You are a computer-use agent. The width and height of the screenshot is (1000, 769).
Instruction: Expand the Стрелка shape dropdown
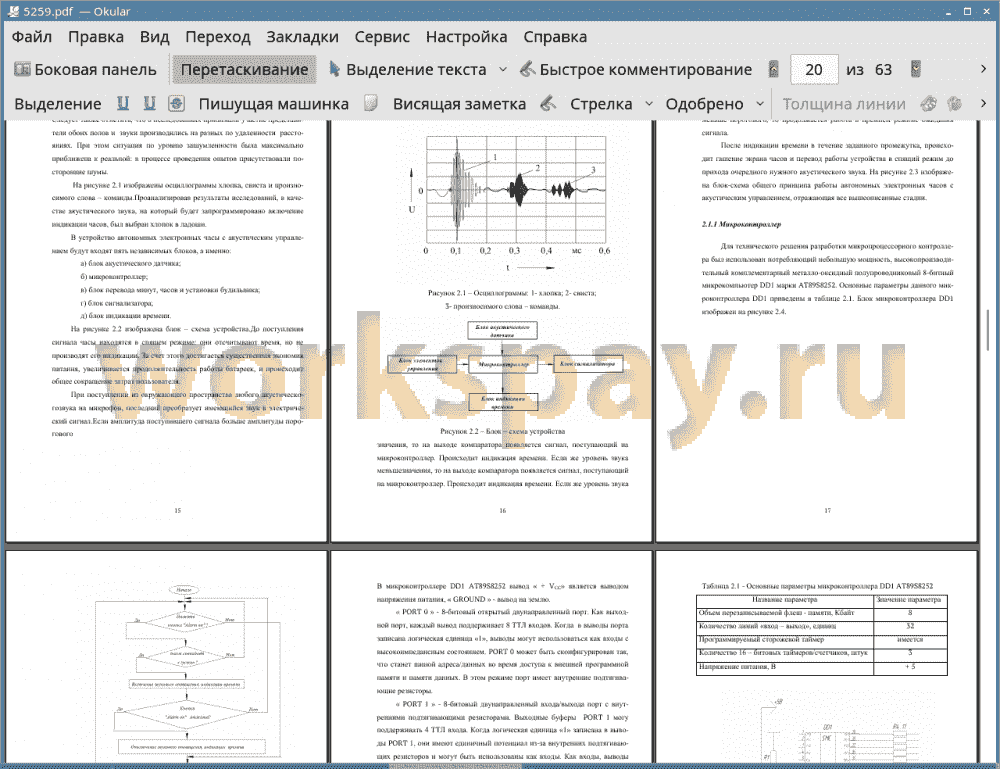649,104
